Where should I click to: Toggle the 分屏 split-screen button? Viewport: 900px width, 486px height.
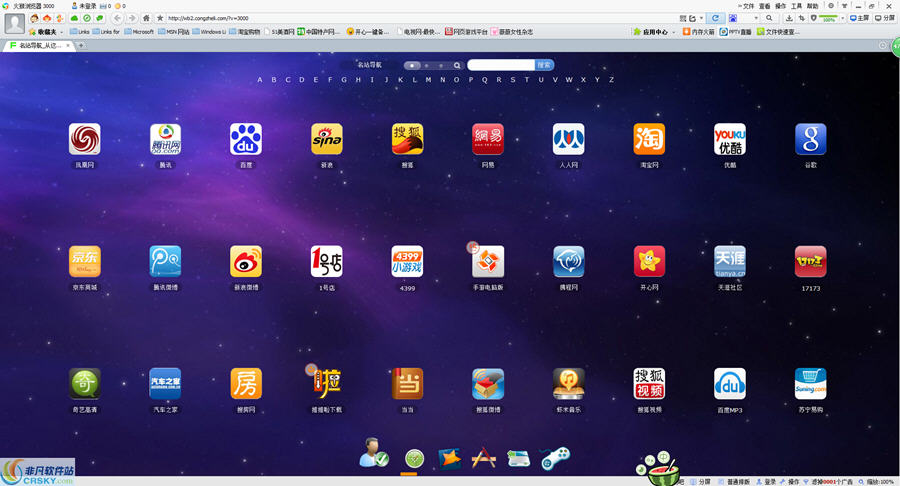pos(885,18)
